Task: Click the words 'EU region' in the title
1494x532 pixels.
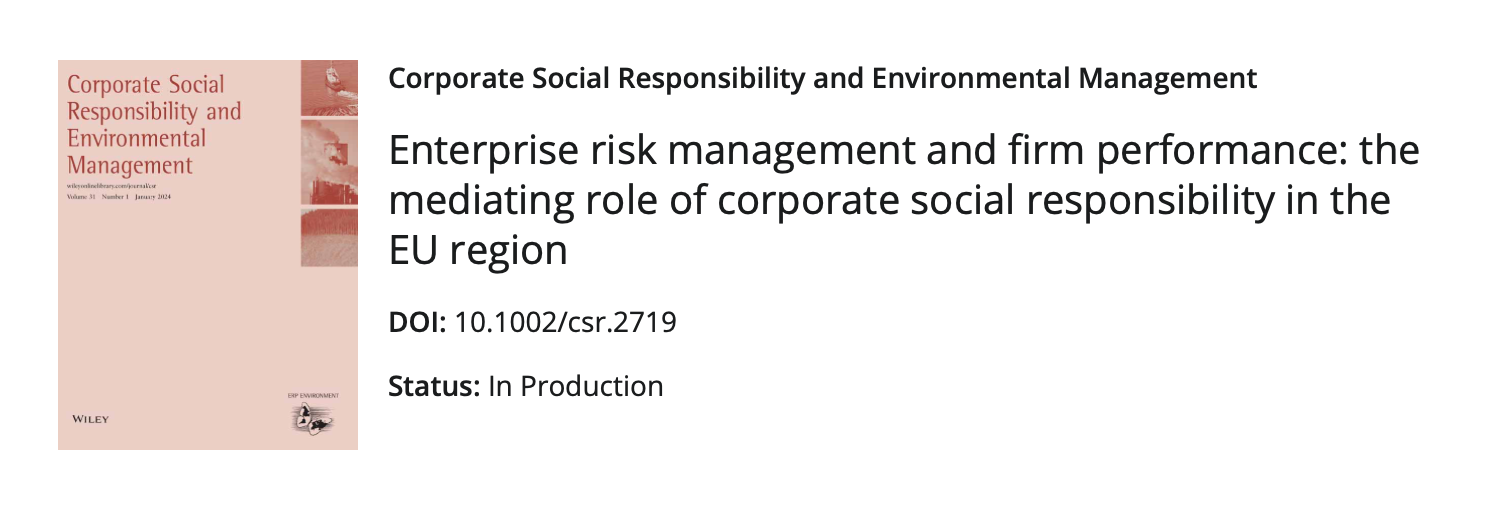Action: 477,249
